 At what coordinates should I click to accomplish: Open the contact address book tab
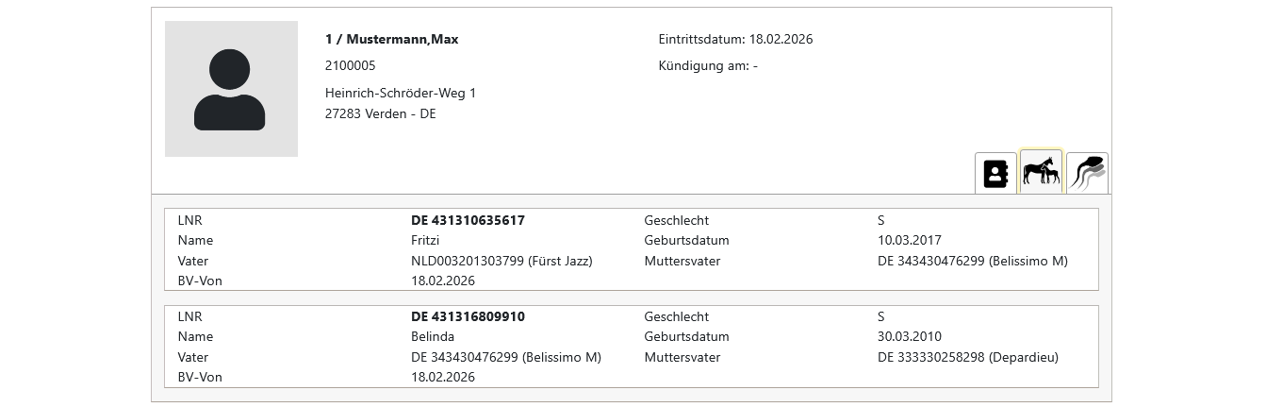click(995, 174)
